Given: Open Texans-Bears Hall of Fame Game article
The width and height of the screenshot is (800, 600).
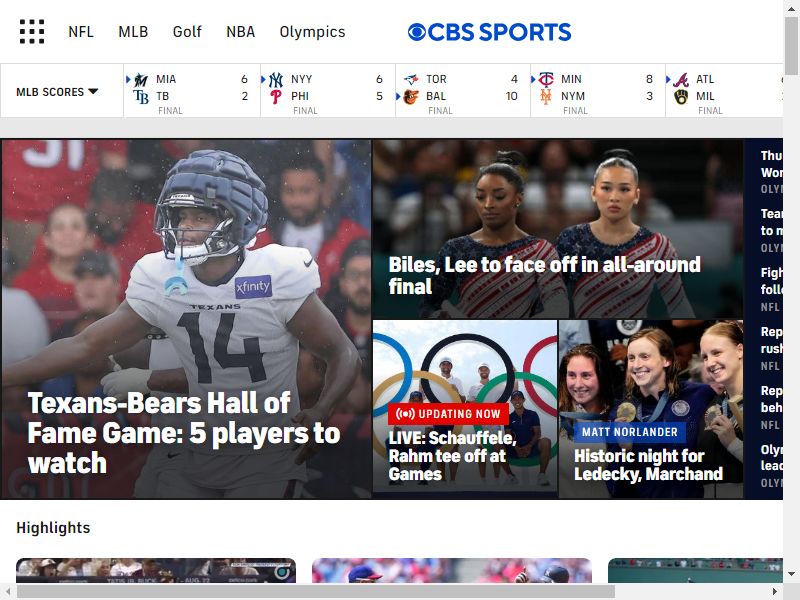Looking at the screenshot, I should (184, 433).
